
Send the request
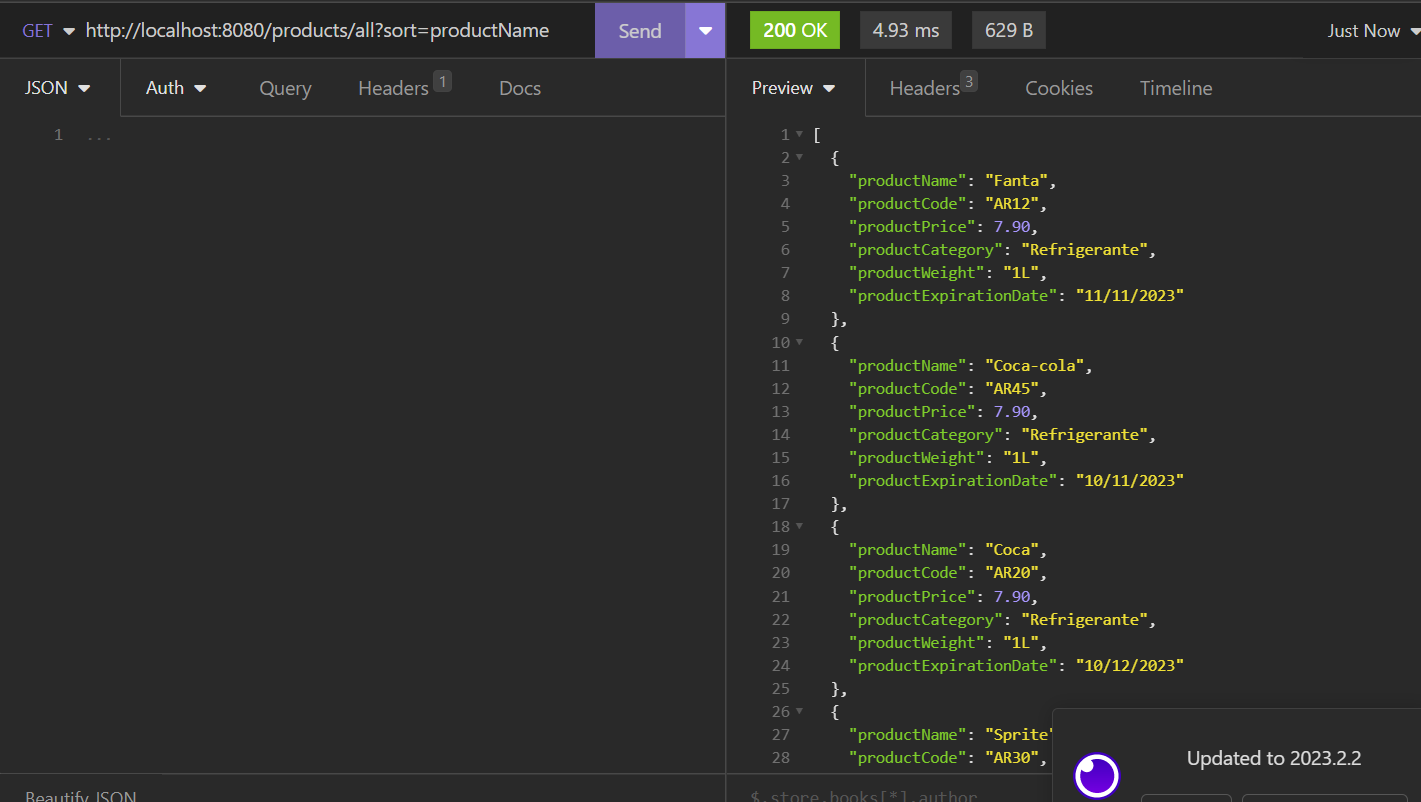click(x=640, y=31)
